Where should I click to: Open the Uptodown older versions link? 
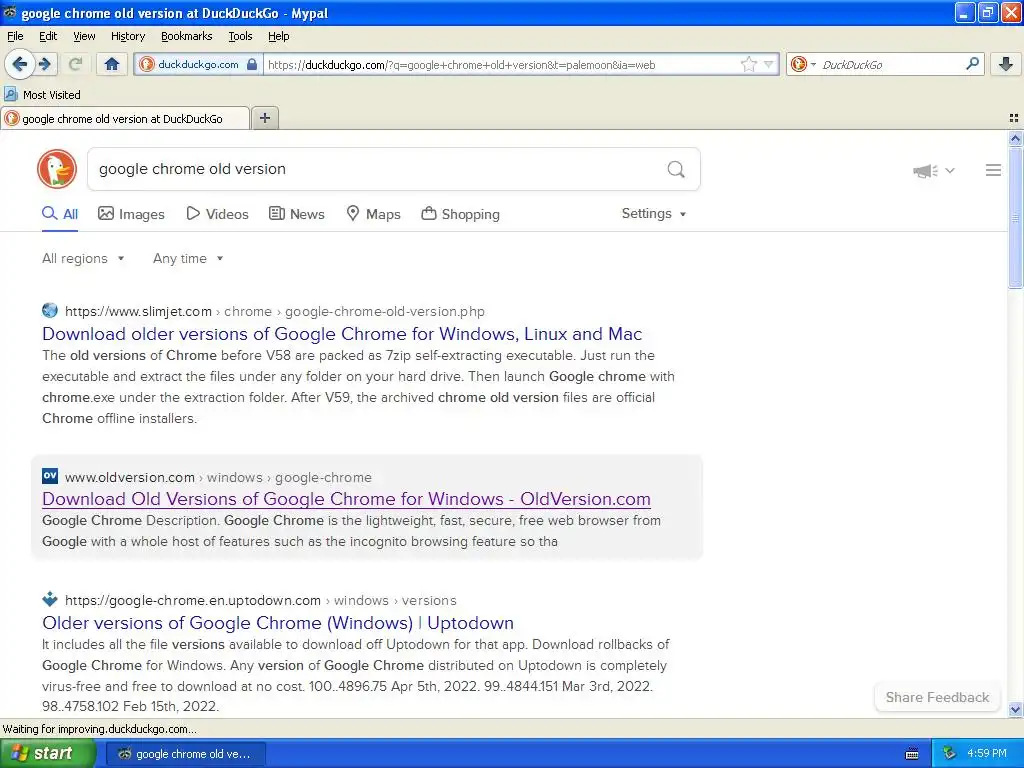point(278,623)
